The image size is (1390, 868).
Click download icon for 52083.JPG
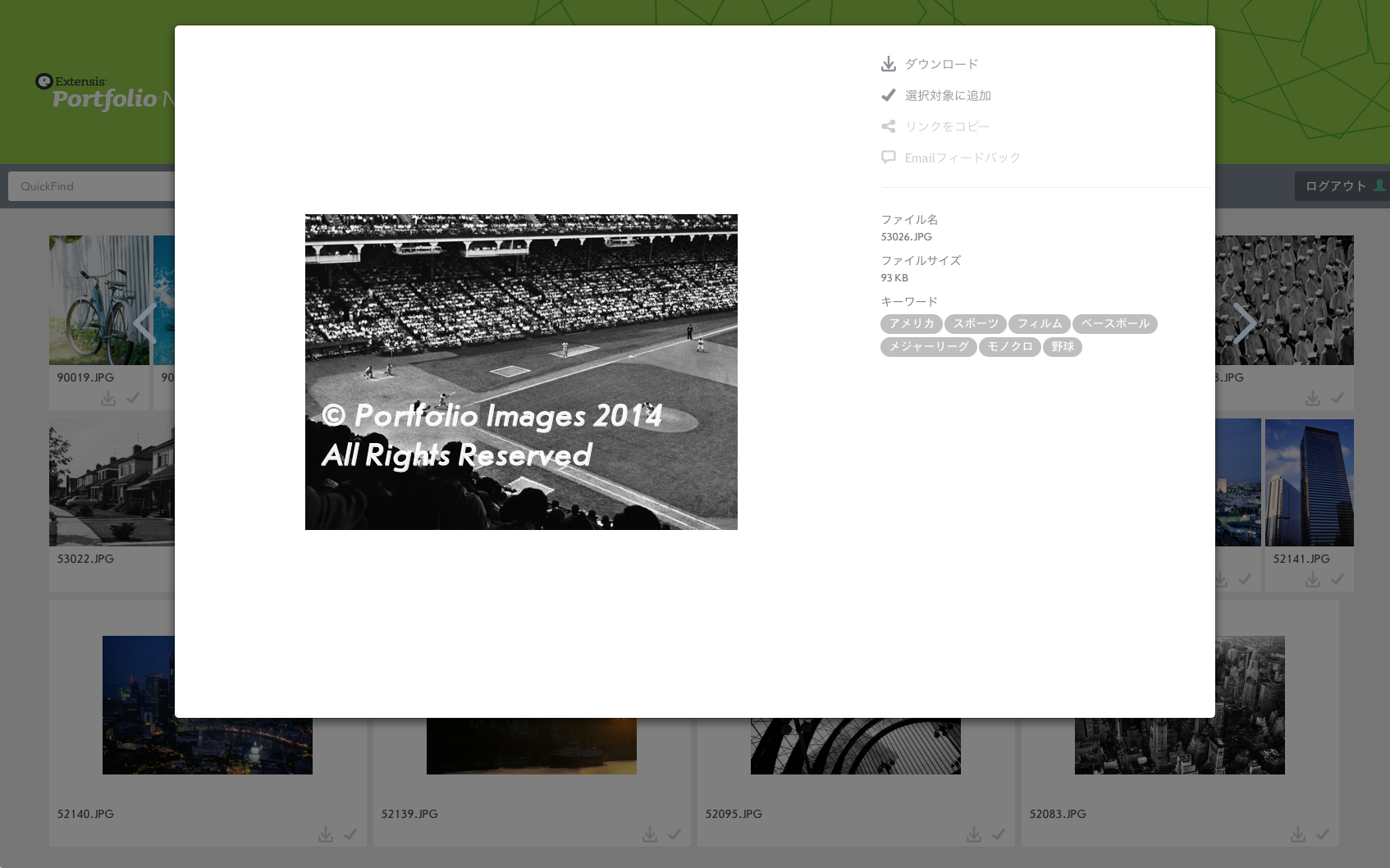(1298, 834)
